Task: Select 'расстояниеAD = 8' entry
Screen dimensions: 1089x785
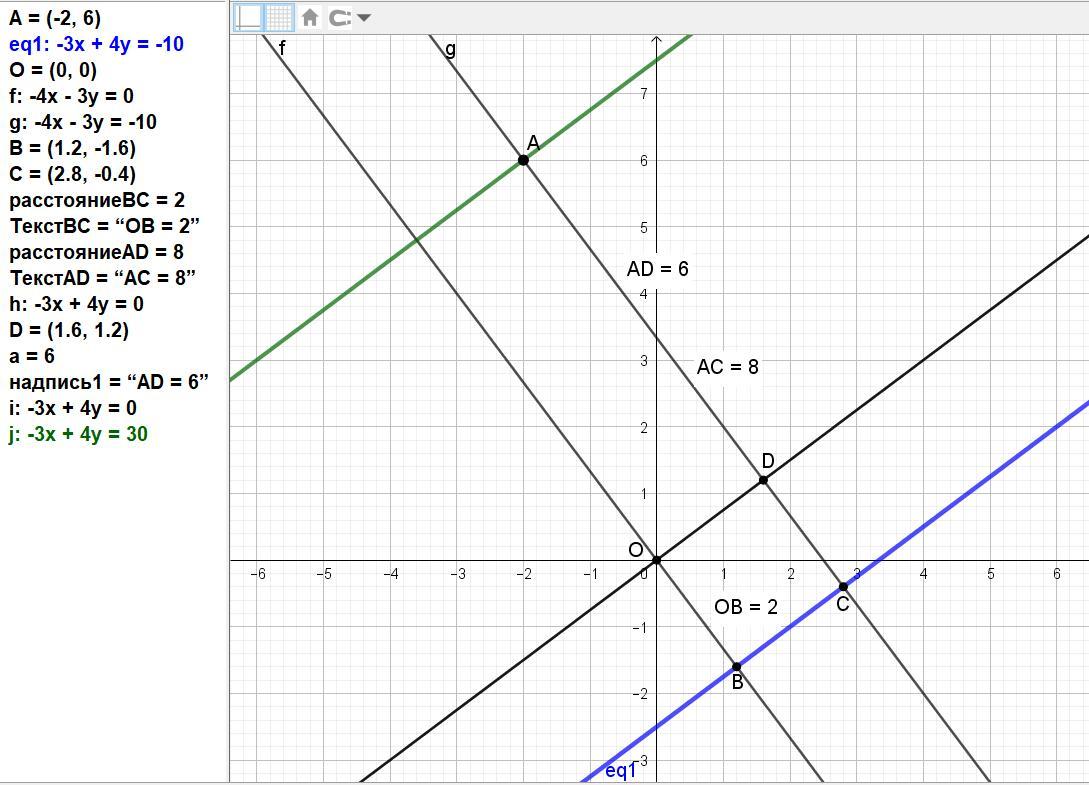Action: tap(97, 252)
